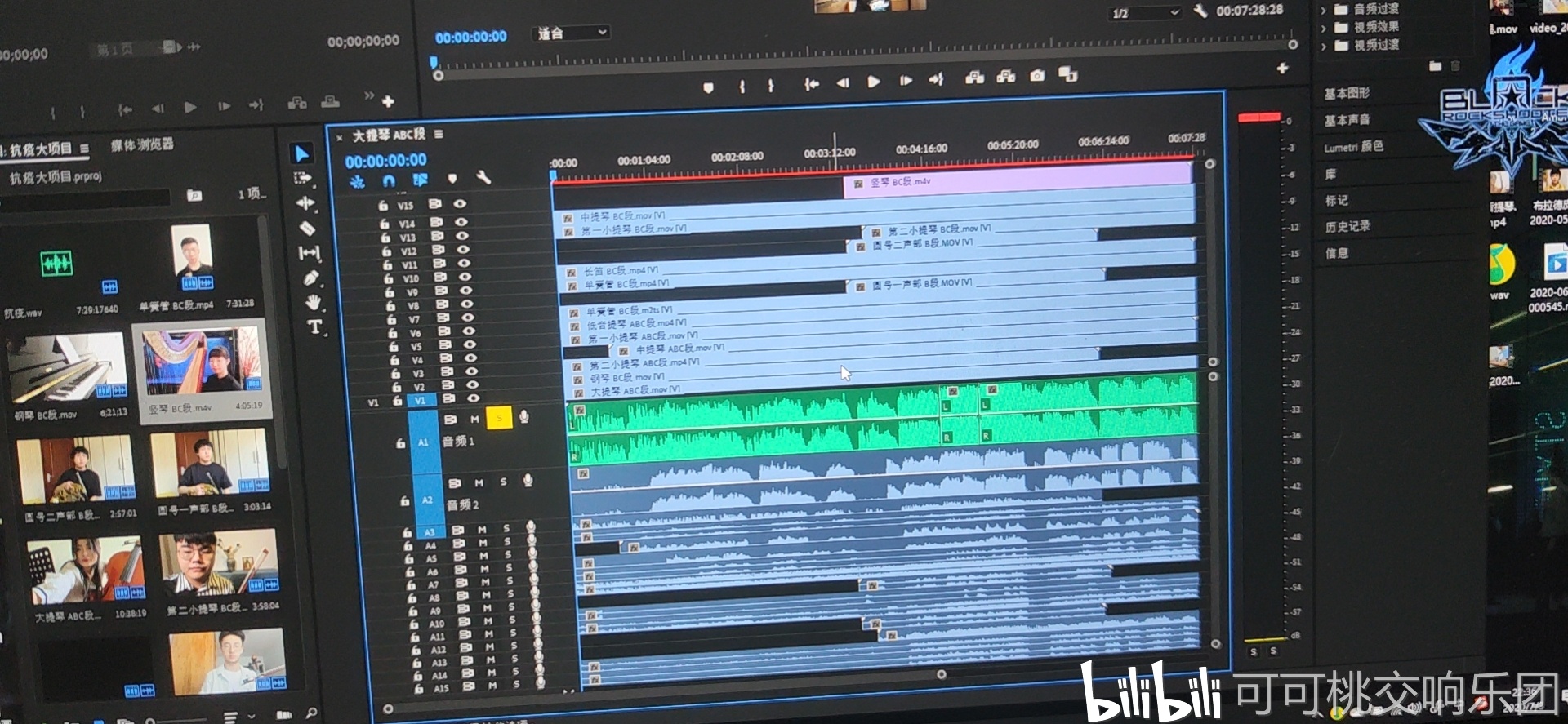The width and height of the screenshot is (1568, 724).
Task: Click the 00:00:00:00 timeline timecode
Action: [385, 161]
